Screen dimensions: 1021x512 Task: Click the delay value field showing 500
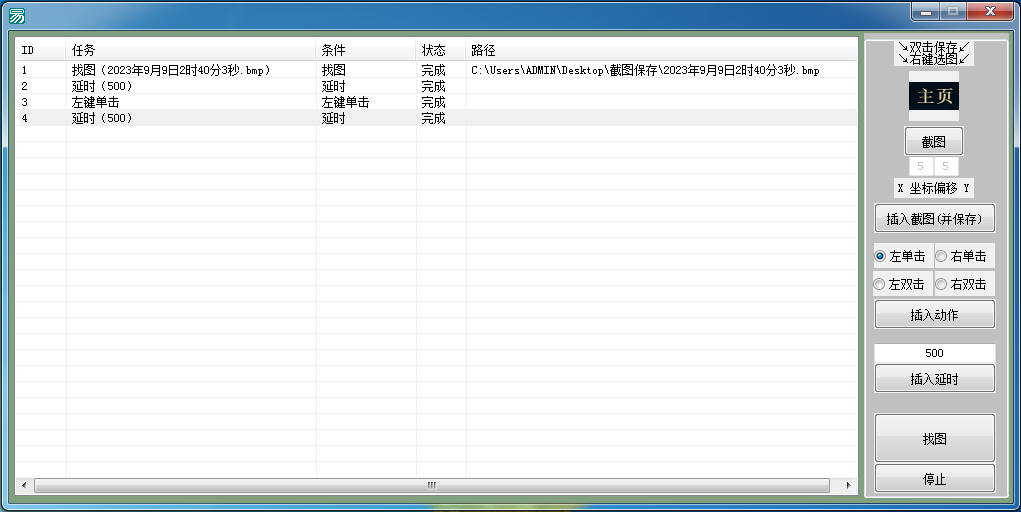934,353
